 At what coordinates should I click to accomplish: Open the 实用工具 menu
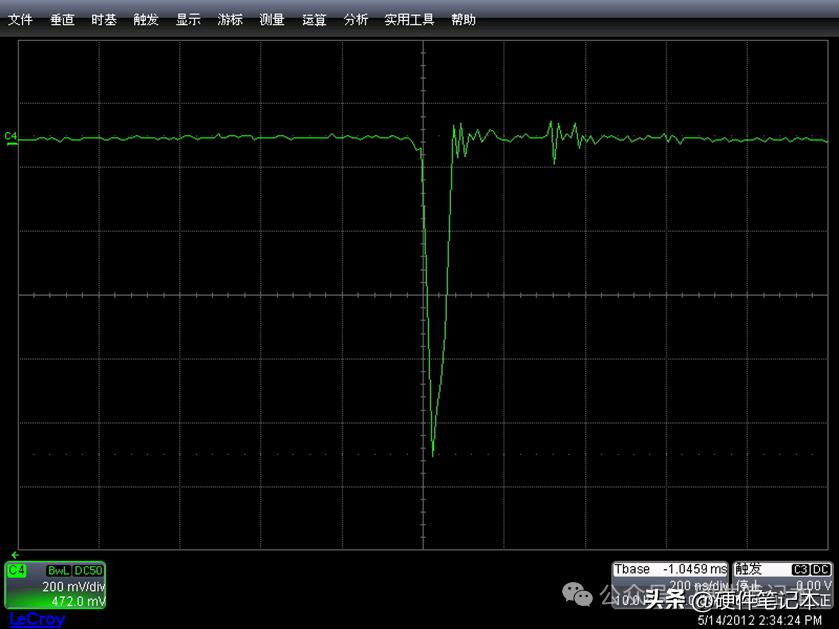pos(408,18)
